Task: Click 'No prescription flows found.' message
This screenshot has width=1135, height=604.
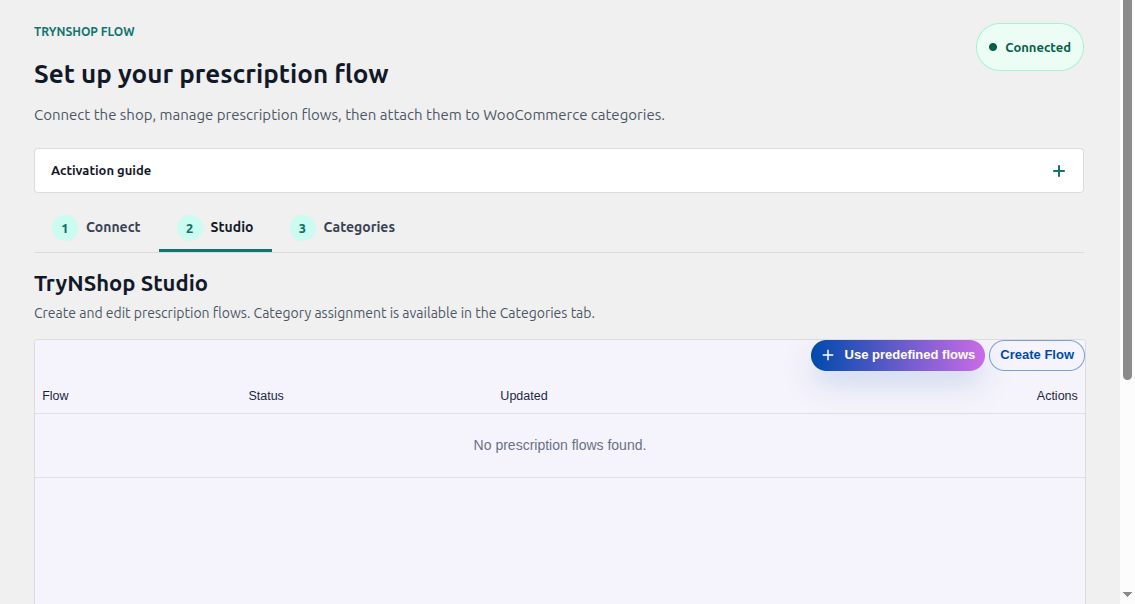Action: coord(560,445)
